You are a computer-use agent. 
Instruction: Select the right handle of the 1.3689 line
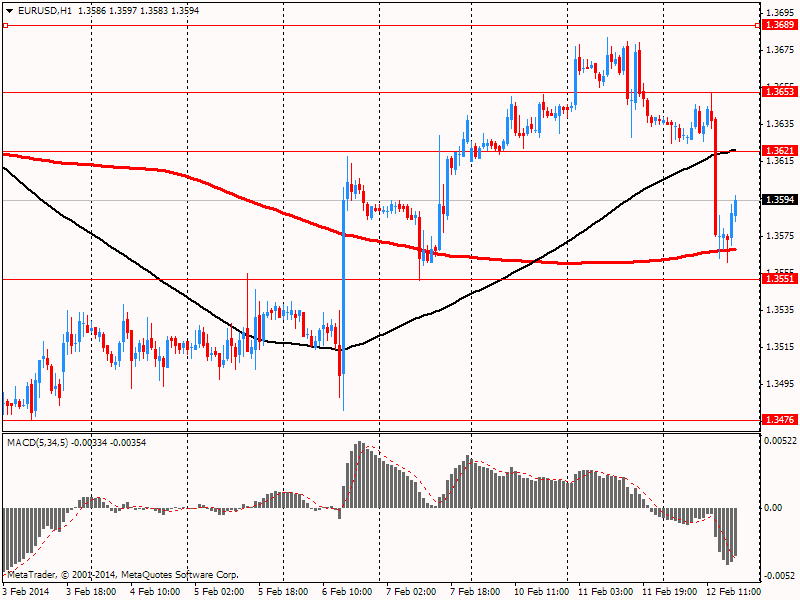click(758, 25)
